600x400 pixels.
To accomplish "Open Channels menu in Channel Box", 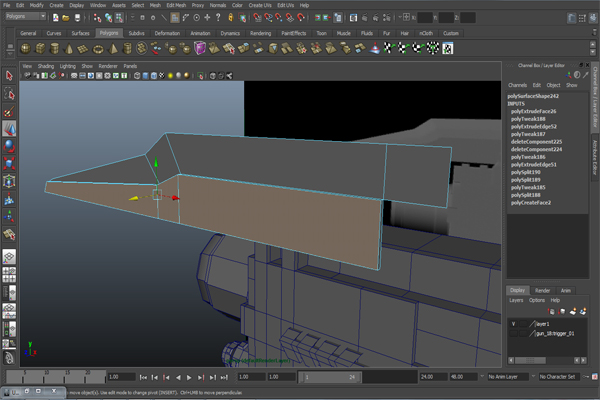I will pos(517,85).
